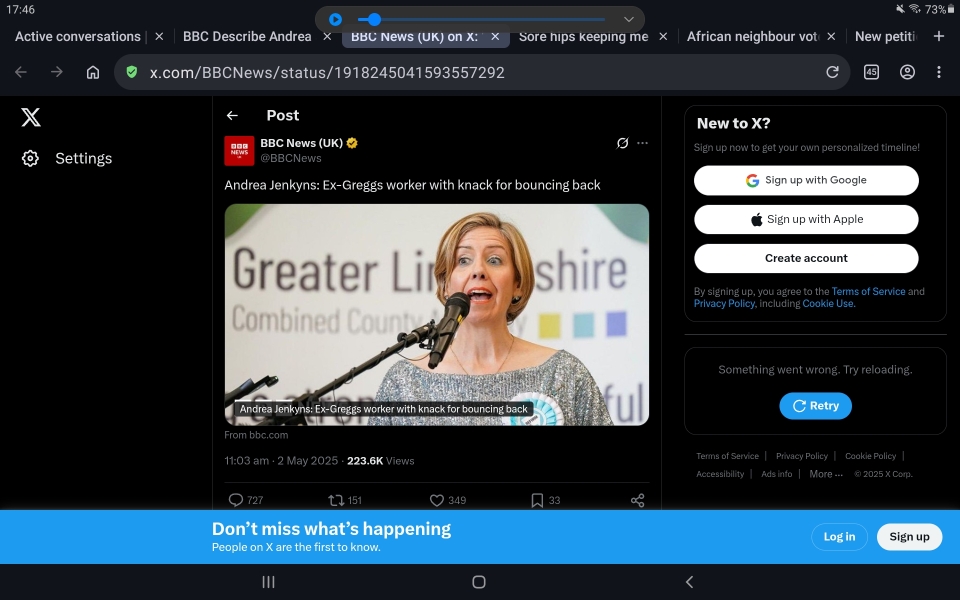Go to browser home page
The height and width of the screenshot is (600, 960).
[x=92, y=72]
